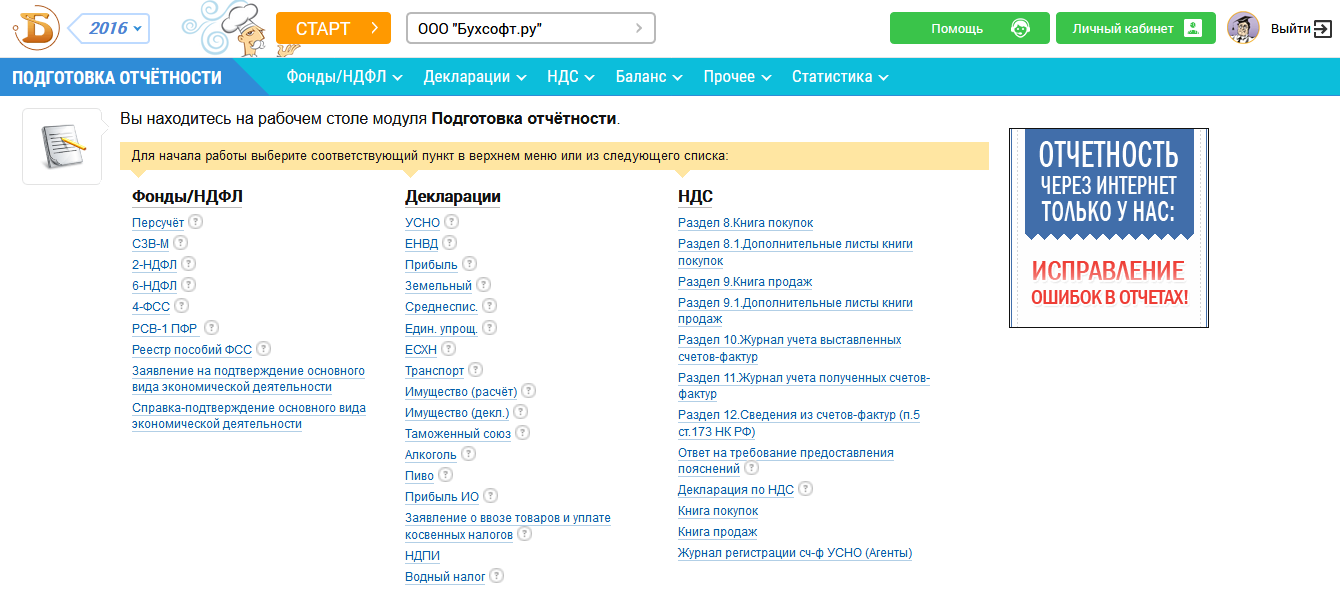This screenshot has height=590, width=1340.
Task: Click help icon next to Транспорт
Action: pos(476,370)
